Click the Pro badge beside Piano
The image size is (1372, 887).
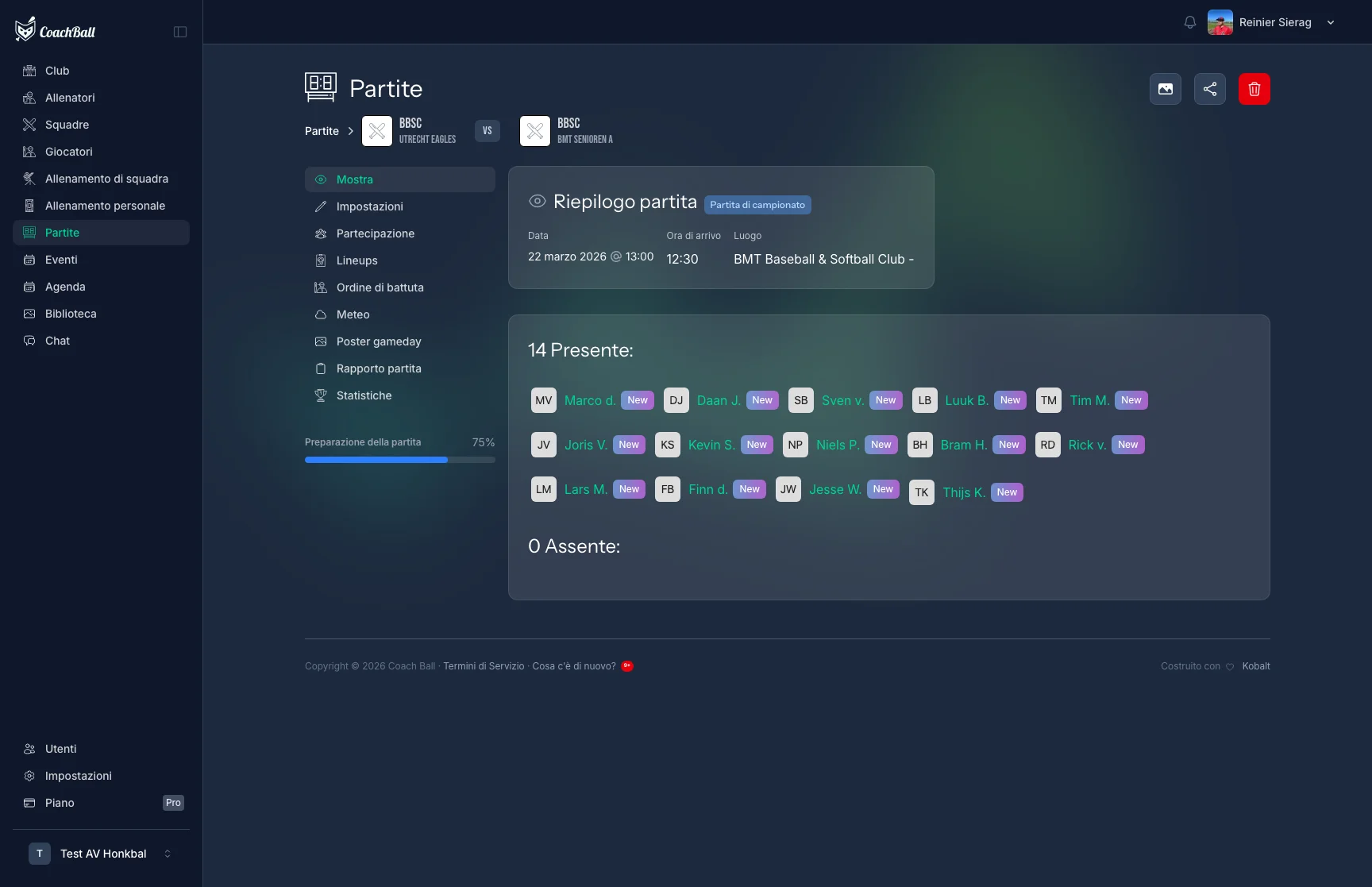[x=173, y=803]
